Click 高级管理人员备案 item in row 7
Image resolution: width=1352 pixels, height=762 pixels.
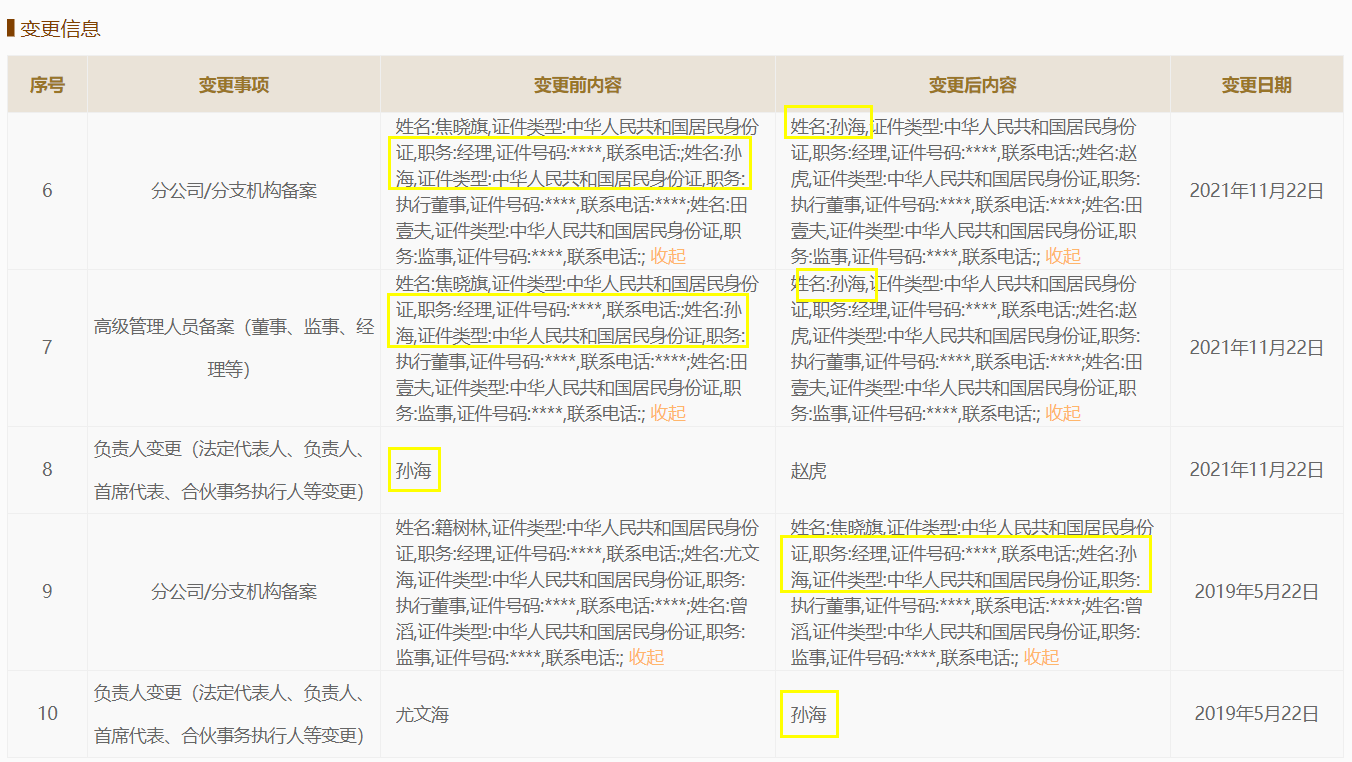click(234, 347)
